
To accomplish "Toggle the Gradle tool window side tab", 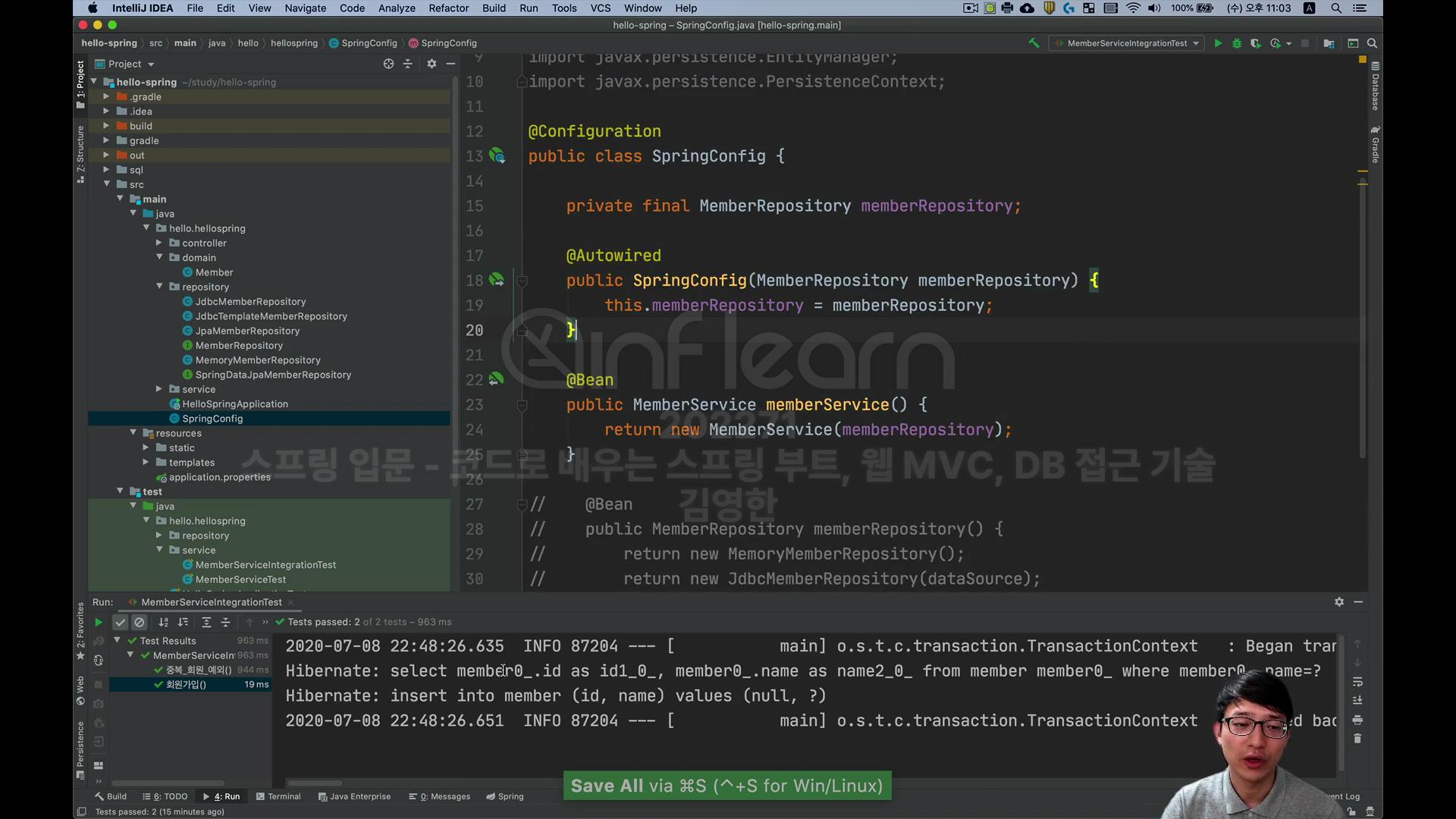I will tap(1375, 144).
